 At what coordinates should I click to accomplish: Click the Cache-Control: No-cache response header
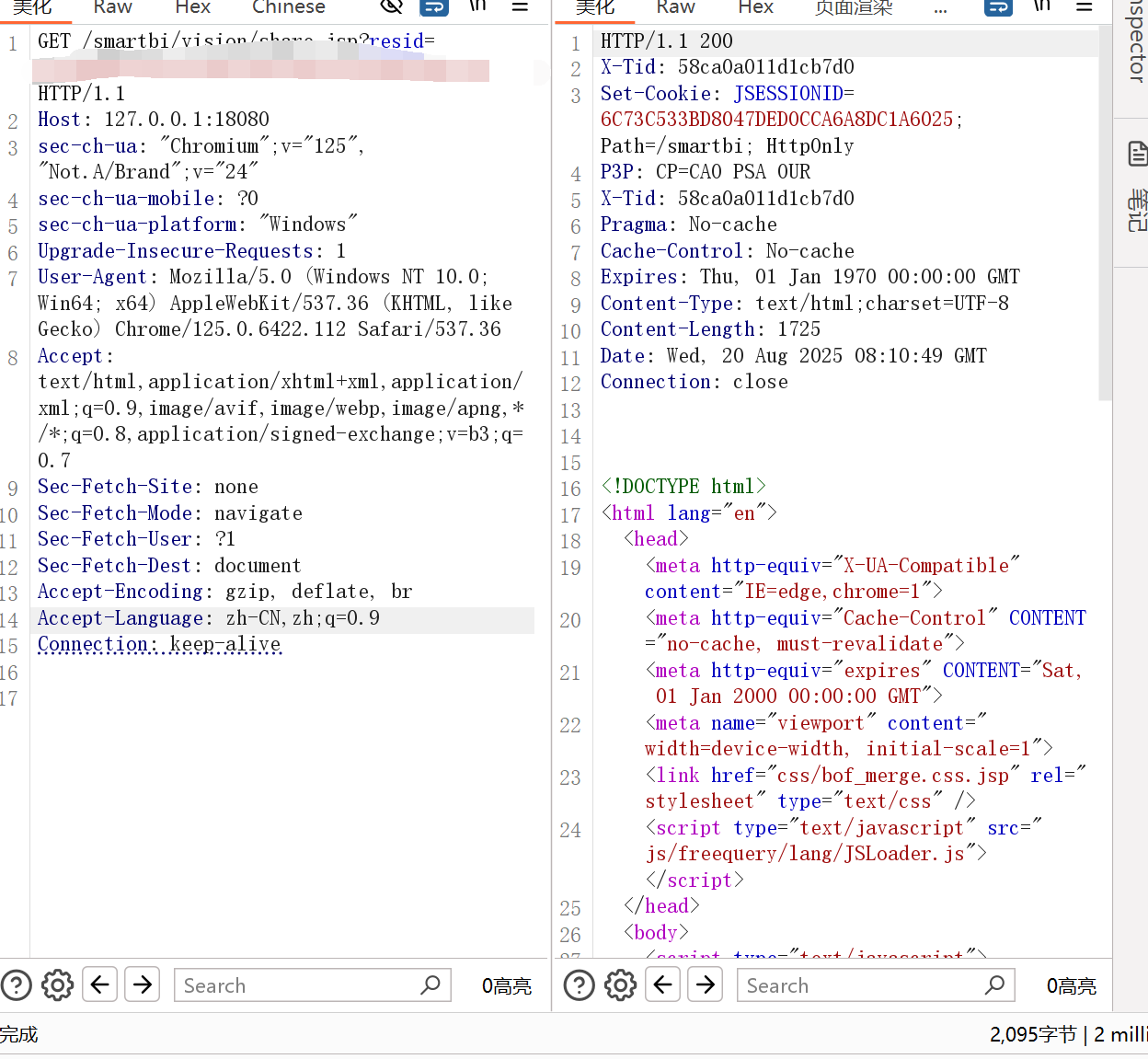pyautogui.click(x=728, y=251)
